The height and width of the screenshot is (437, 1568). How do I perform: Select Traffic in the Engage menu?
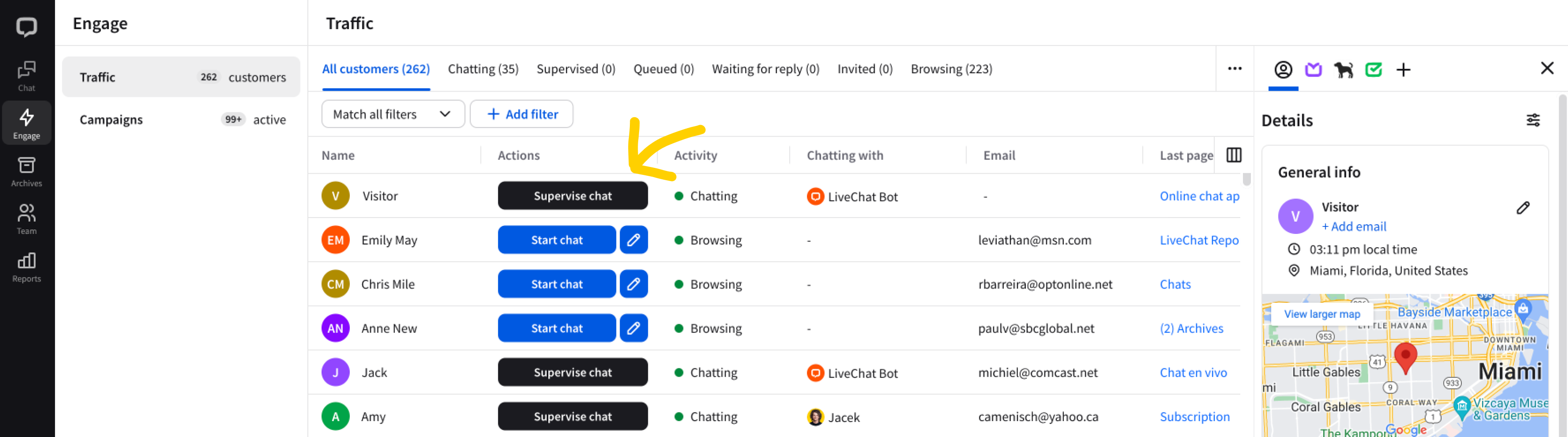point(181,77)
